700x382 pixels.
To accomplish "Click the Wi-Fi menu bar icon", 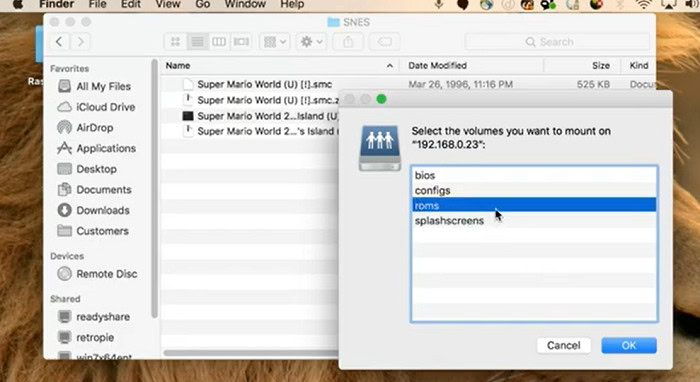I will tap(643, 4).
